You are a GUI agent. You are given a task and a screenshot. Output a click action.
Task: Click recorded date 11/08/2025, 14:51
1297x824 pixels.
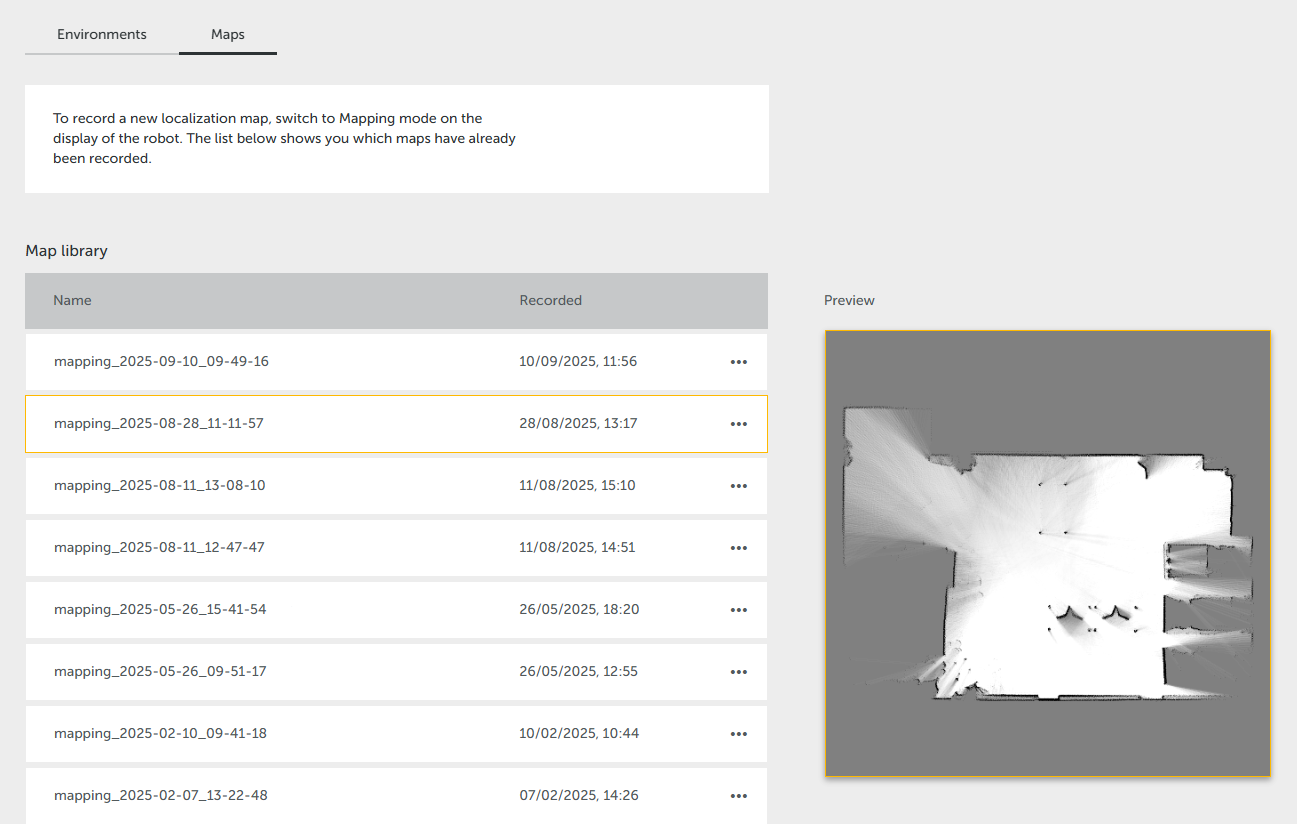[x=577, y=548]
